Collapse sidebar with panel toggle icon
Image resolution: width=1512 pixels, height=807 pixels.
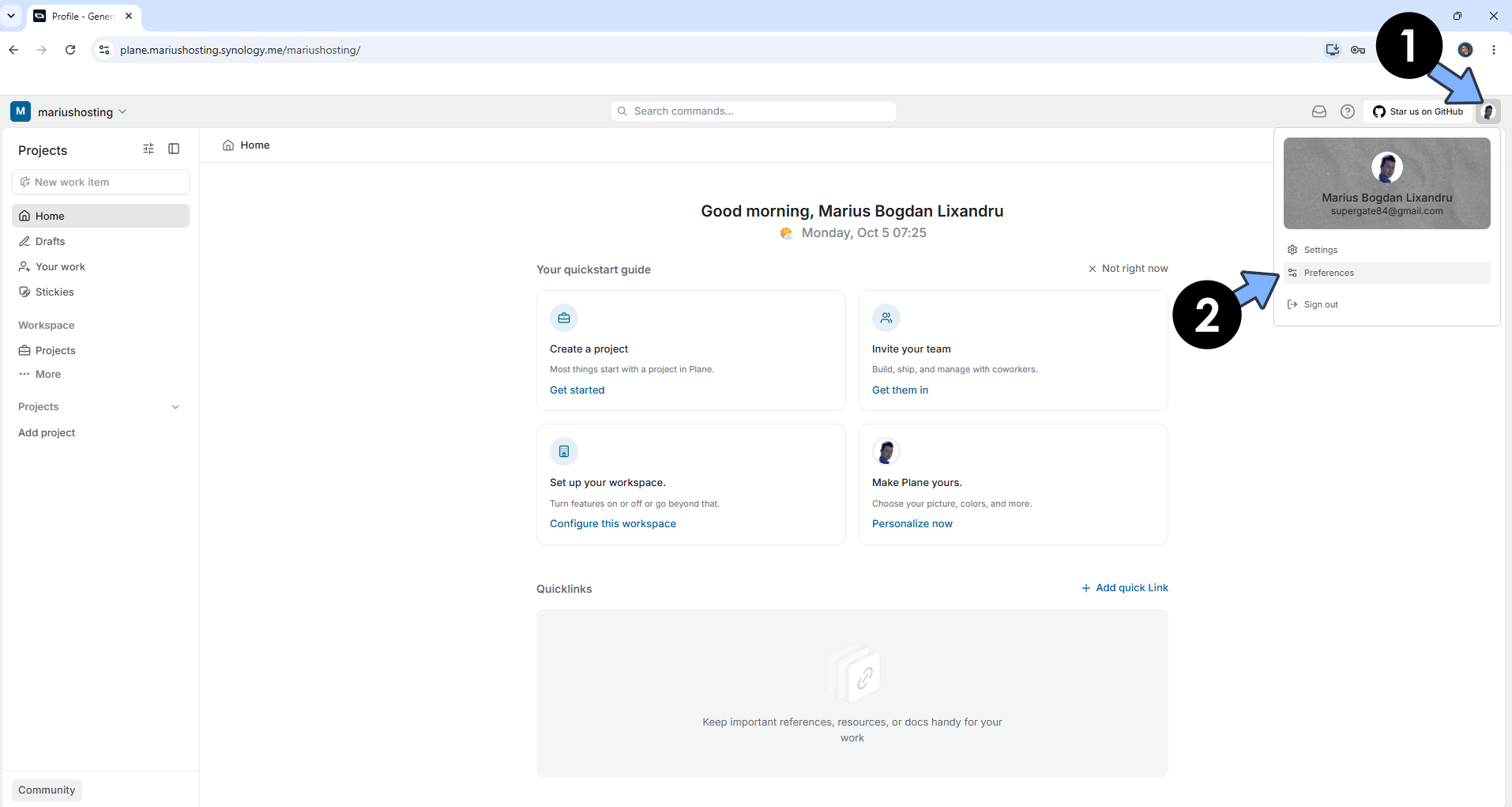click(x=174, y=149)
